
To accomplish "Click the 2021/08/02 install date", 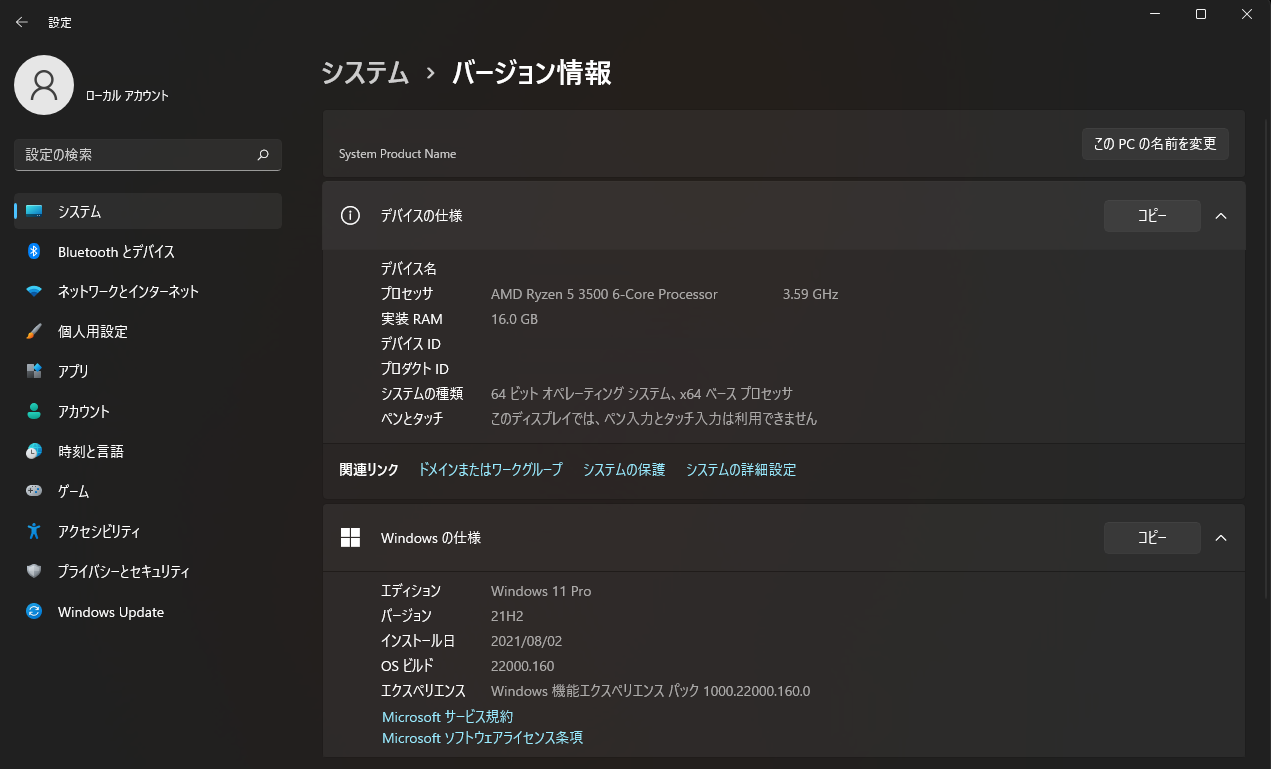I will (526, 641).
